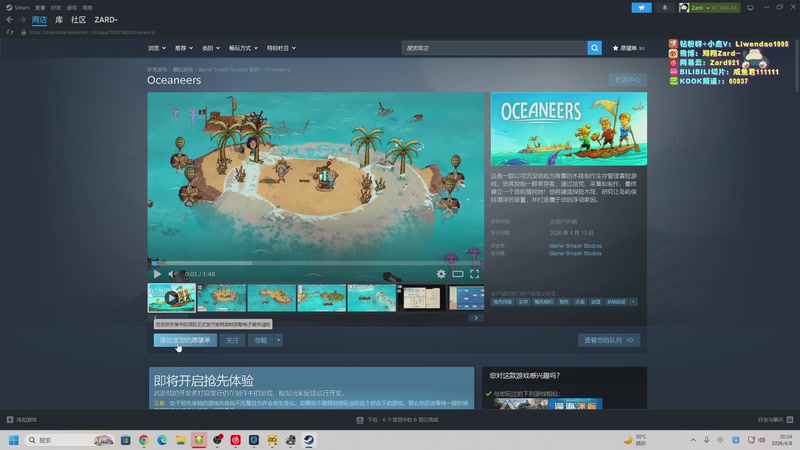This screenshot has width=800, height=450.
Task: Enter fullscreen in the video player
Action: click(x=474, y=274)
